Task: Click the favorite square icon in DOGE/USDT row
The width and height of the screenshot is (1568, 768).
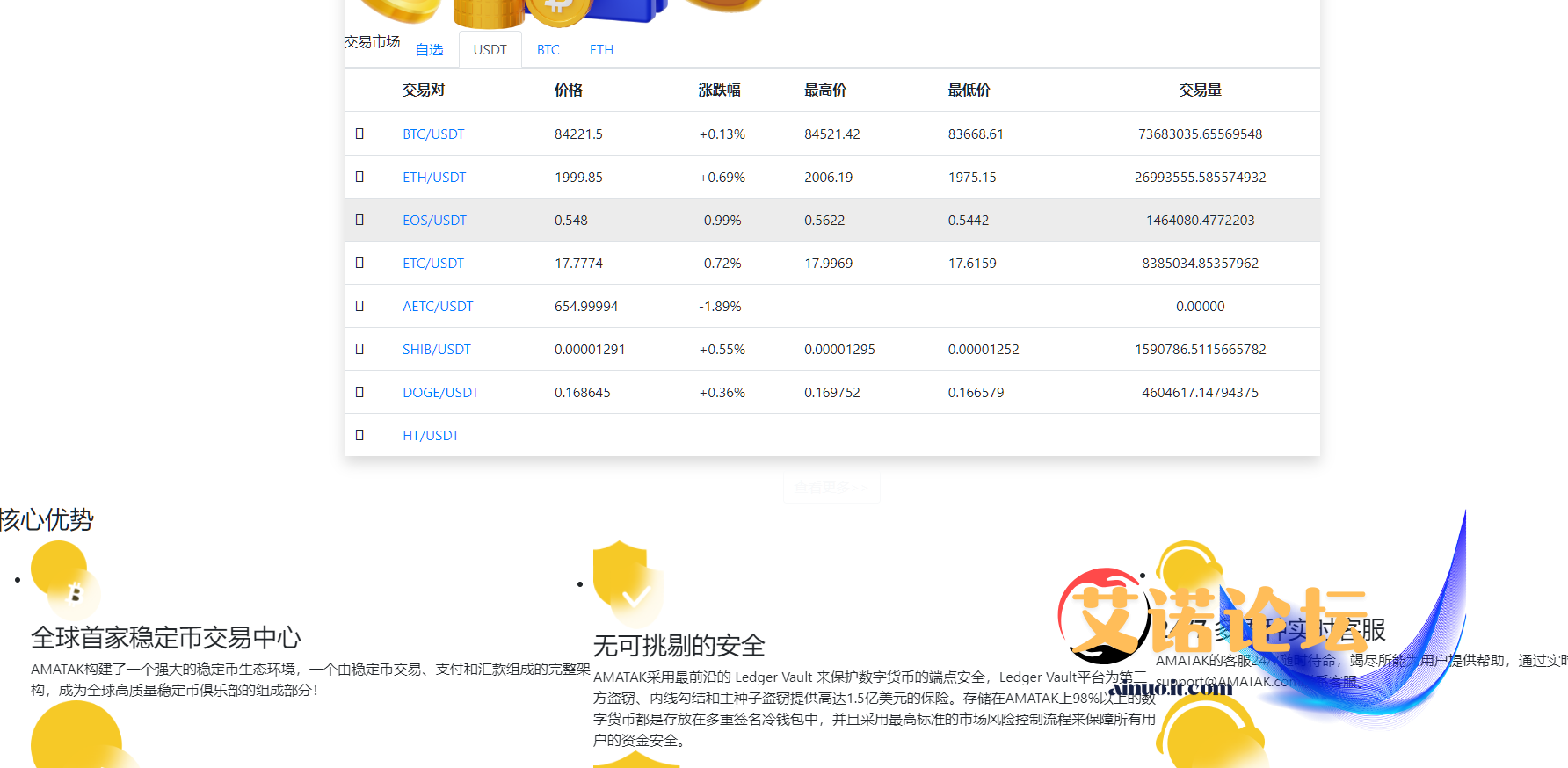Action: click(359, 392)
